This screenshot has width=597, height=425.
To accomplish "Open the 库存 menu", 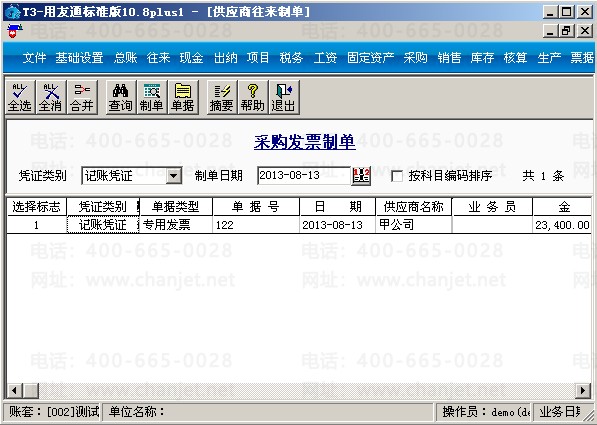I will click(482, 58).
